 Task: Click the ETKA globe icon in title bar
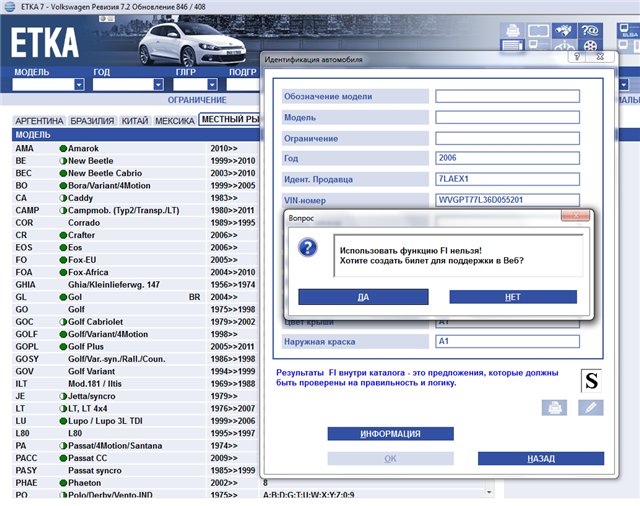click(9, 7)
